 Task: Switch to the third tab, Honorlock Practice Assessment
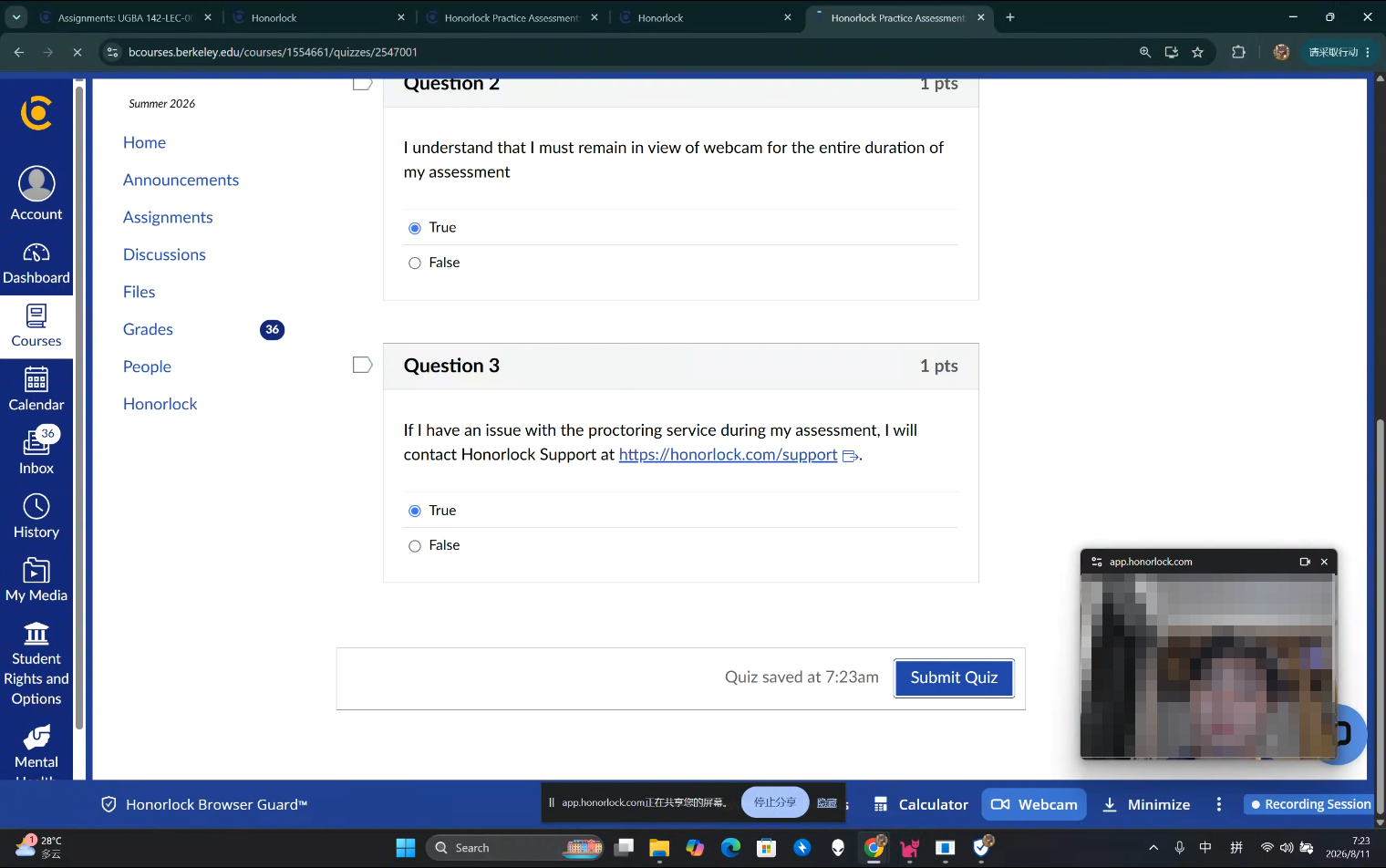coord(512,17)
